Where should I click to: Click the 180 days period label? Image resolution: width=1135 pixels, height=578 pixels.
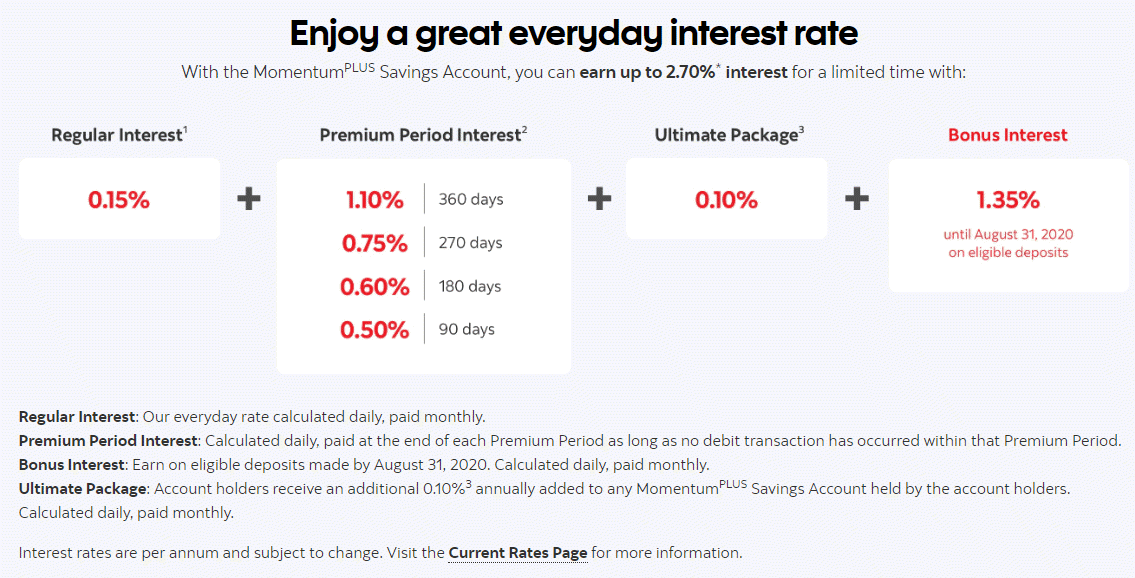pos(469,286)
